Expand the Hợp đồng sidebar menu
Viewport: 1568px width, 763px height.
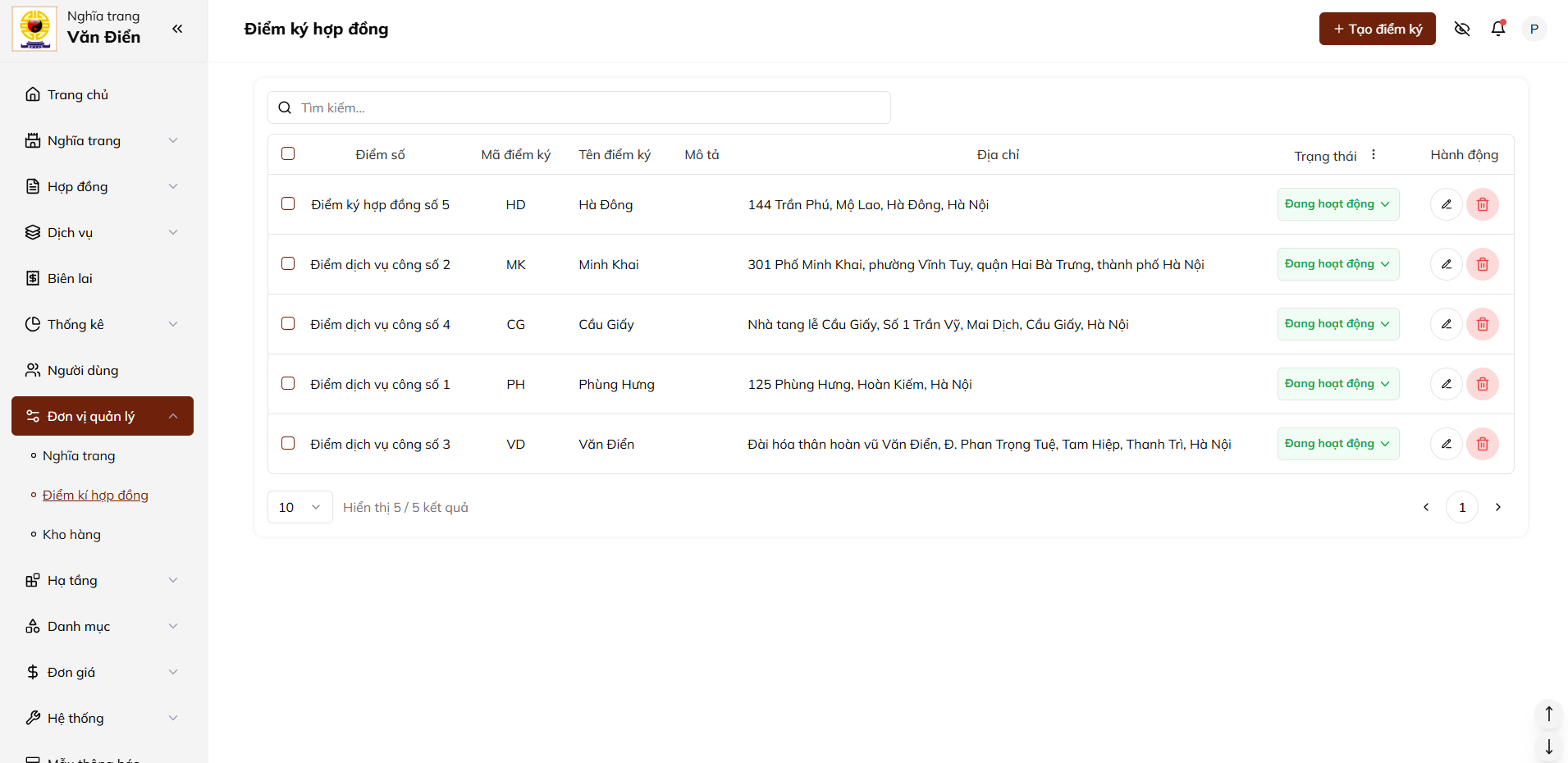102,186
